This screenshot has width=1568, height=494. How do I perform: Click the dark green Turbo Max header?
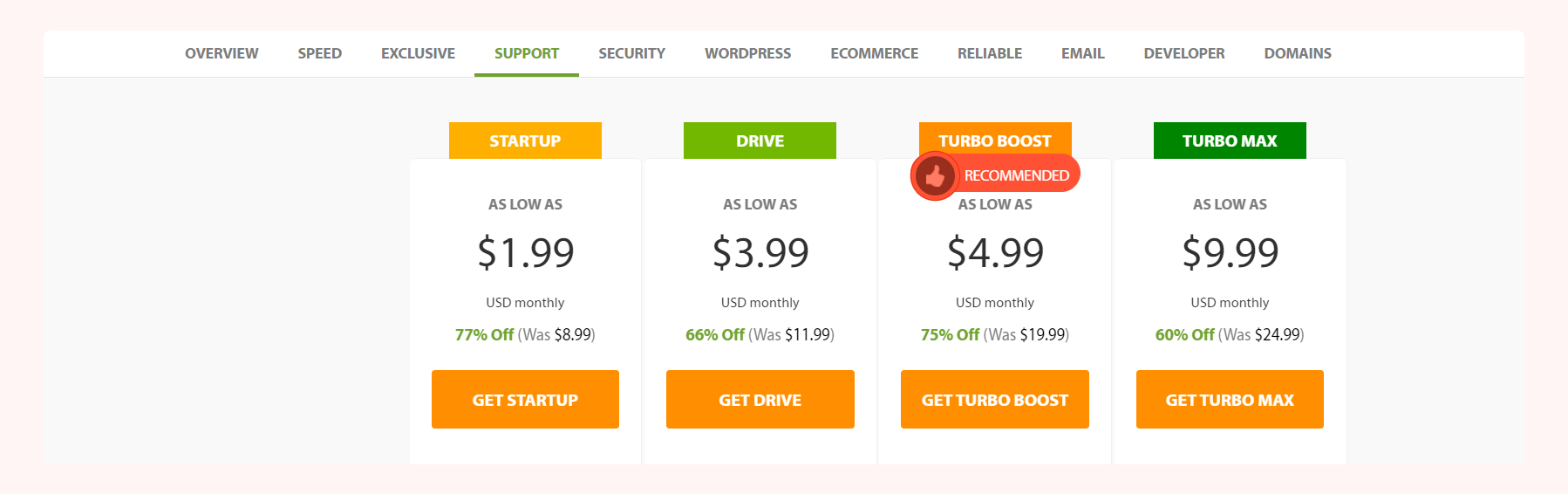(1230, 141)
